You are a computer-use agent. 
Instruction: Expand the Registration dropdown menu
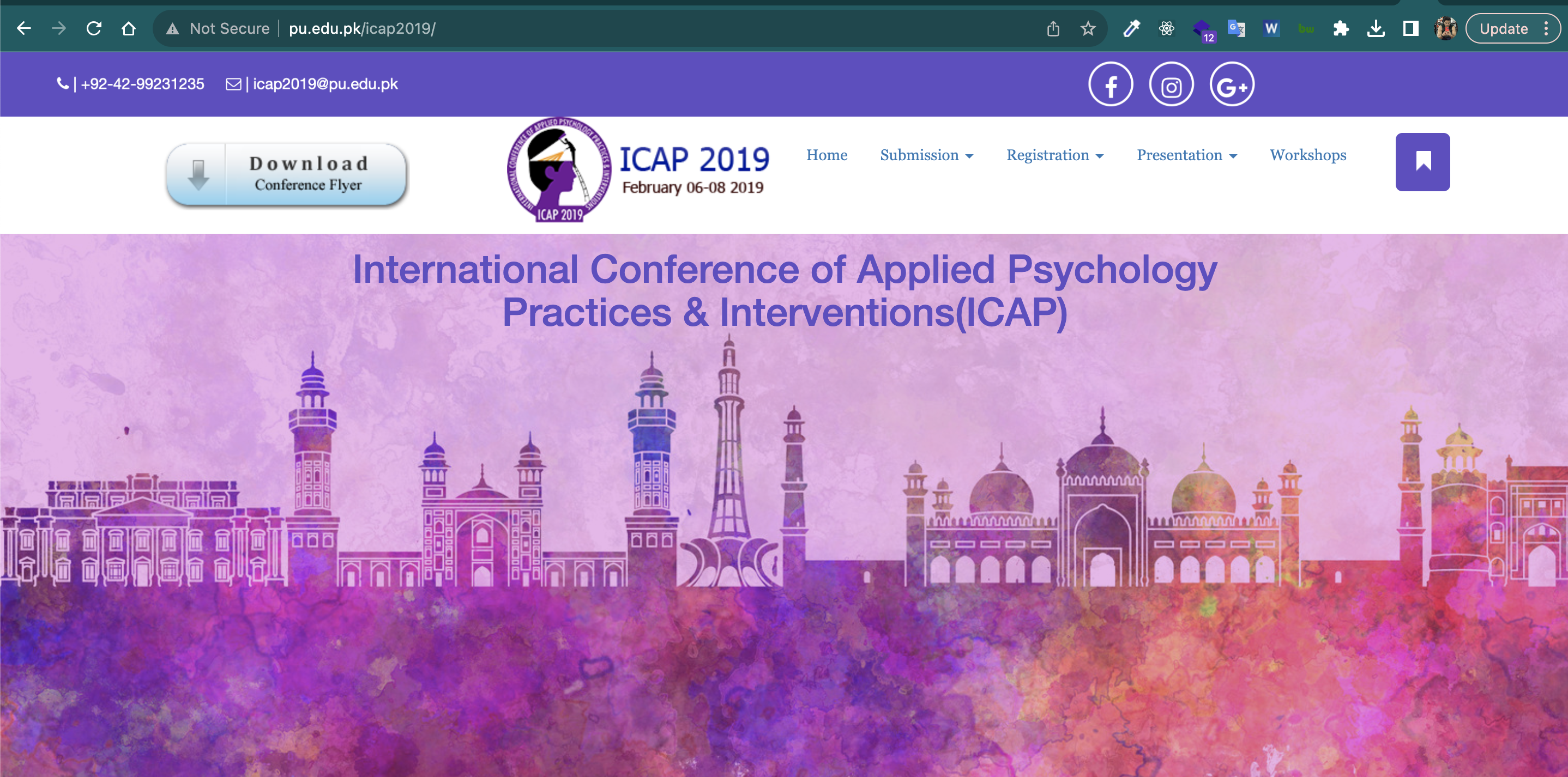pyautogui.click(x=1054, y=156)
